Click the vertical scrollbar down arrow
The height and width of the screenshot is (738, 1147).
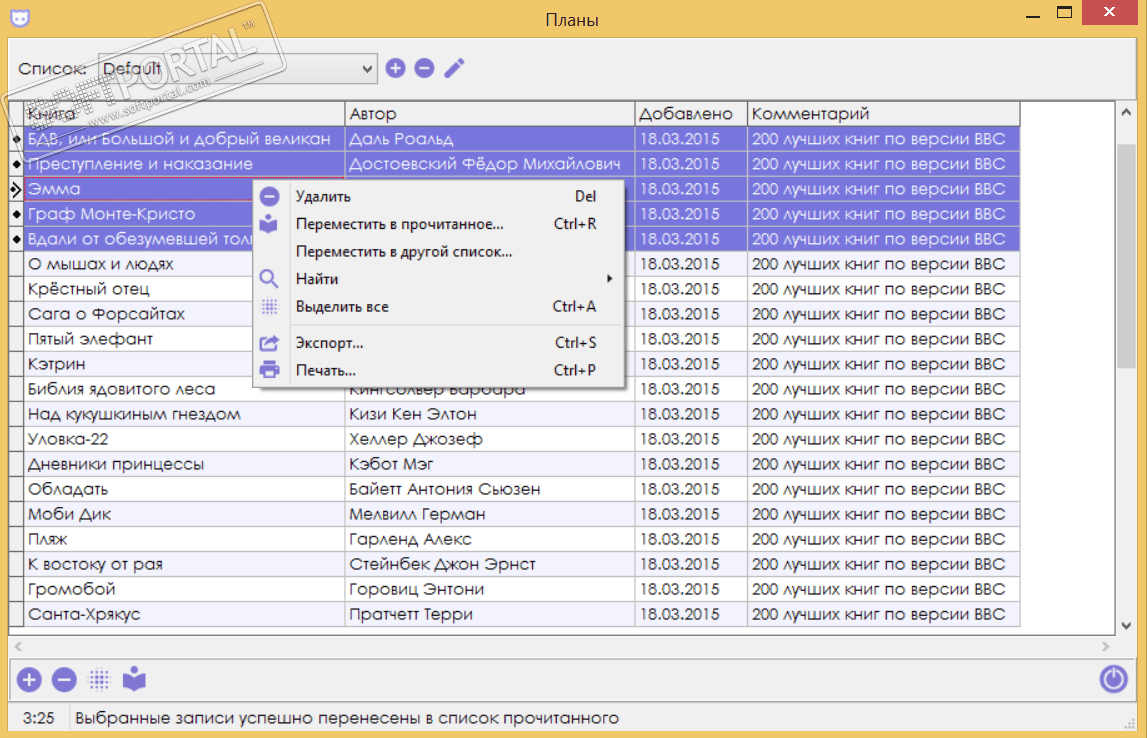tap(1126, 626)
